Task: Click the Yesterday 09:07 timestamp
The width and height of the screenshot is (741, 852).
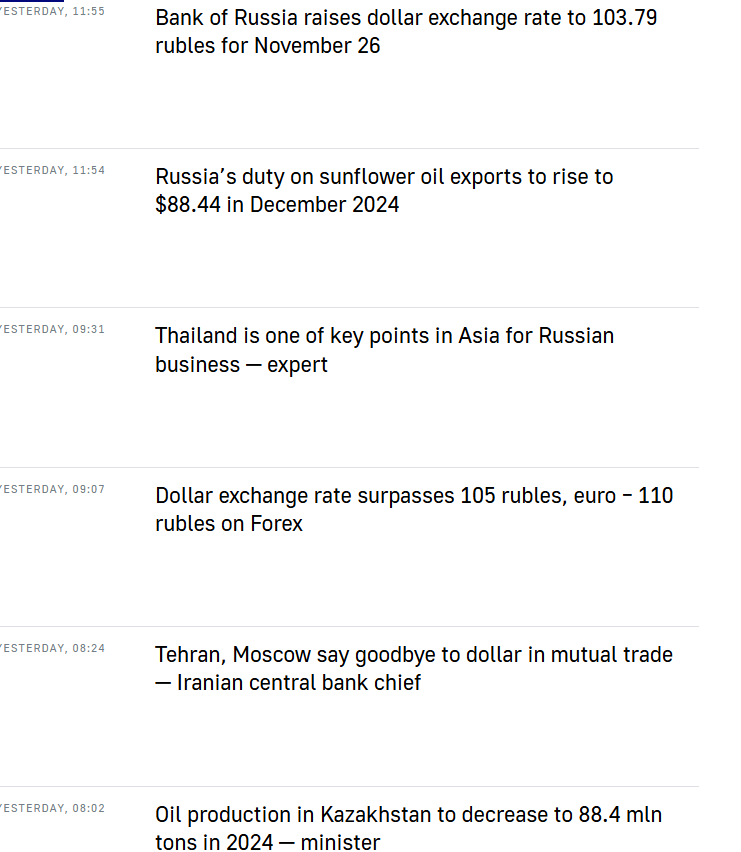Action: [52, 490]
